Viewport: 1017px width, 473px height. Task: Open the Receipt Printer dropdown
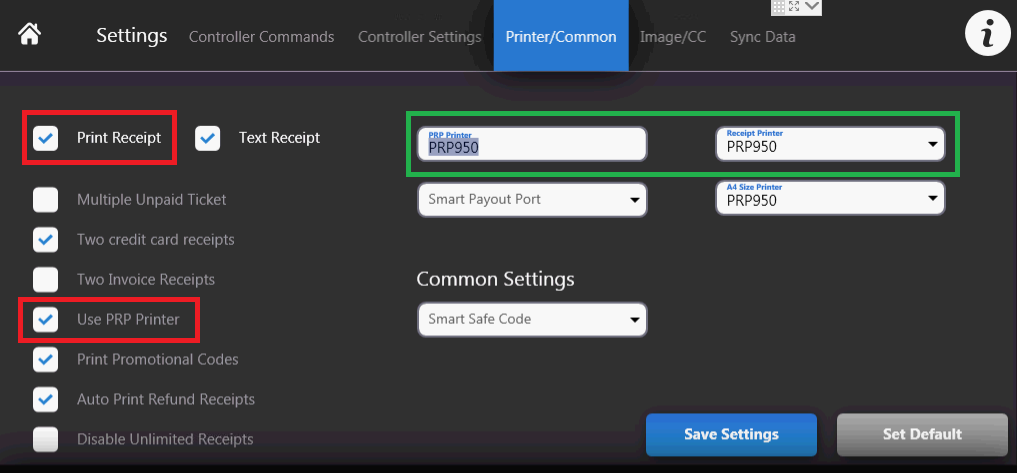(x=830, y=145)
